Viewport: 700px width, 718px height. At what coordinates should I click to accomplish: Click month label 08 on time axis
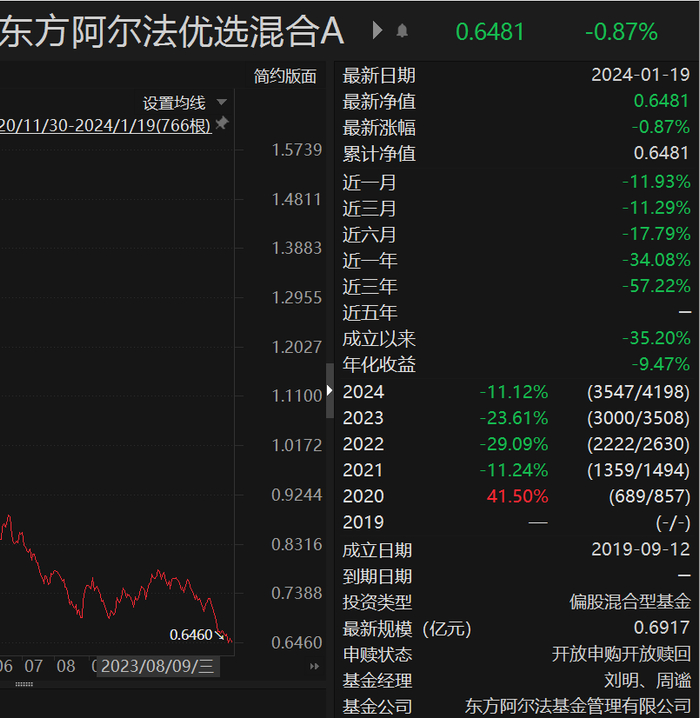(x=66, y=666)
